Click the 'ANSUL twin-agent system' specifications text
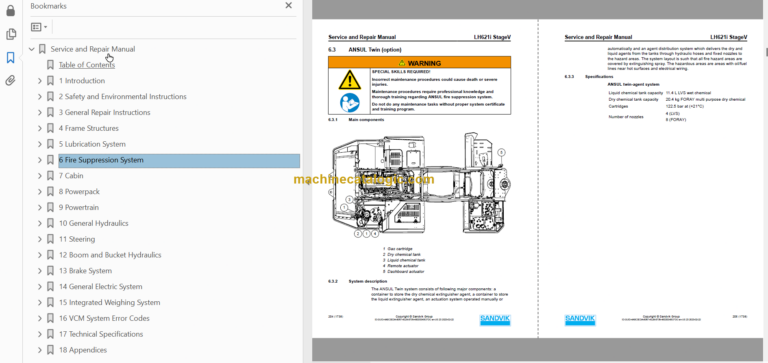The height and width of the screenshot is (363, 768). [x=633, y=84]
